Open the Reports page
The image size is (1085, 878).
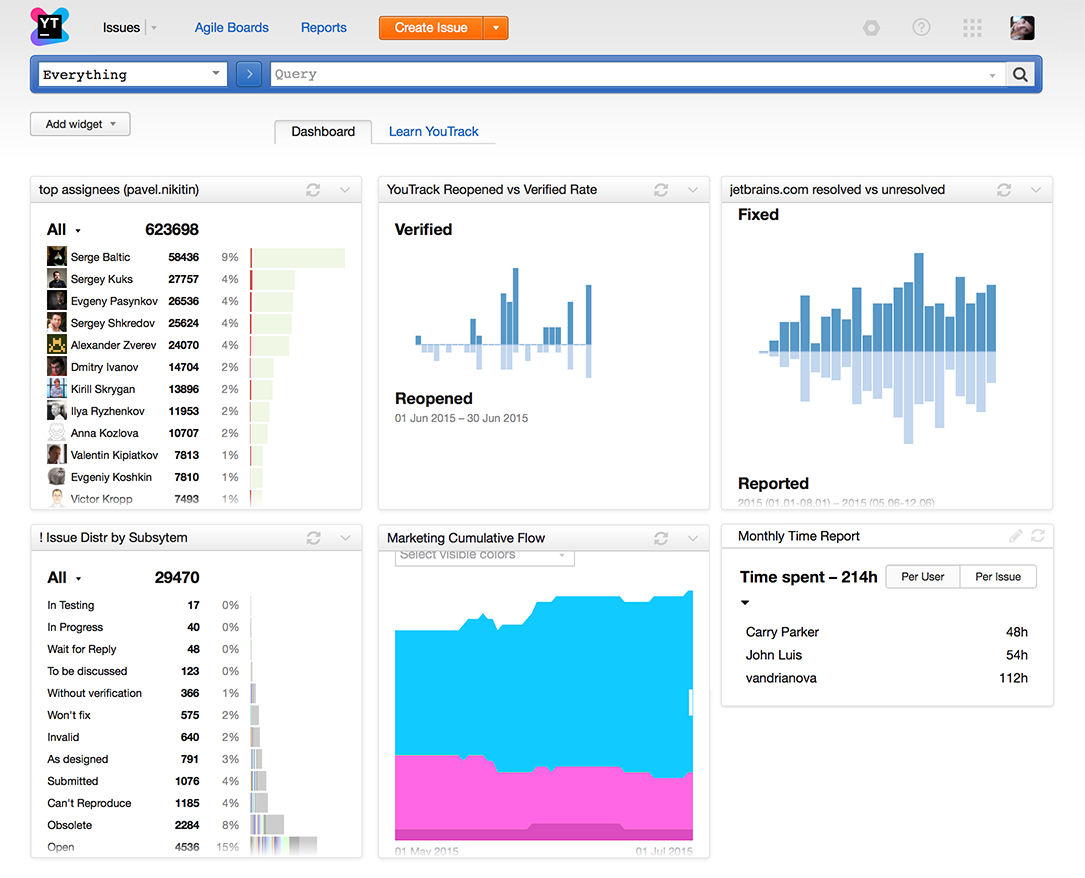coord(323,28)
